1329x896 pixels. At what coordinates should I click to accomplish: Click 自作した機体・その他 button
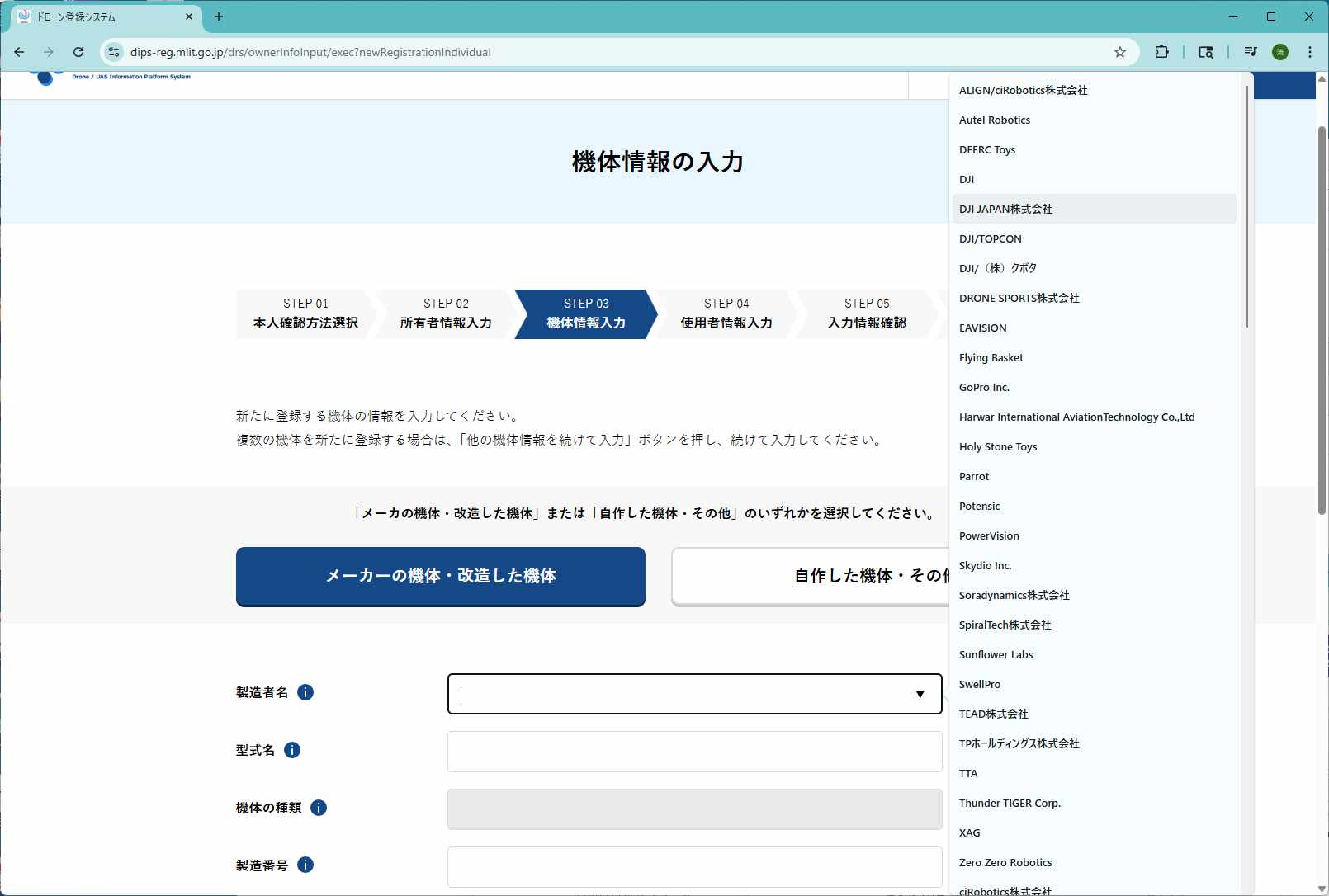tap(811, 576)
